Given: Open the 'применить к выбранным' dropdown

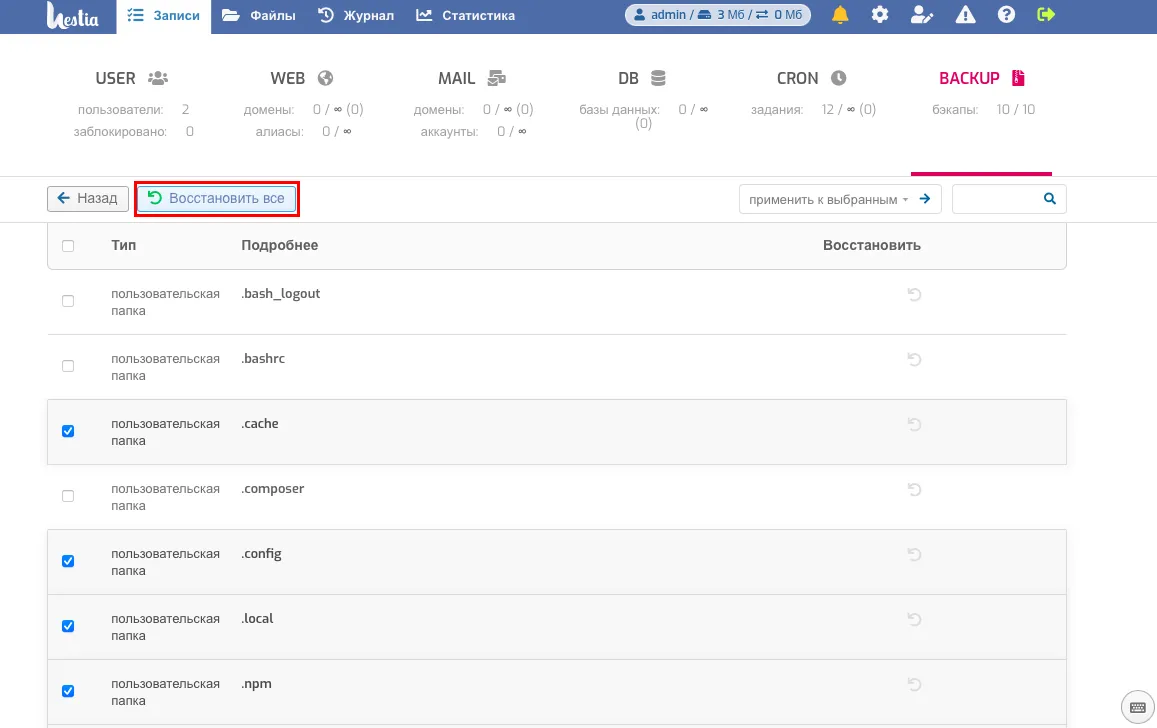Looking at the screenshot, I should click(x=828, y=199).
